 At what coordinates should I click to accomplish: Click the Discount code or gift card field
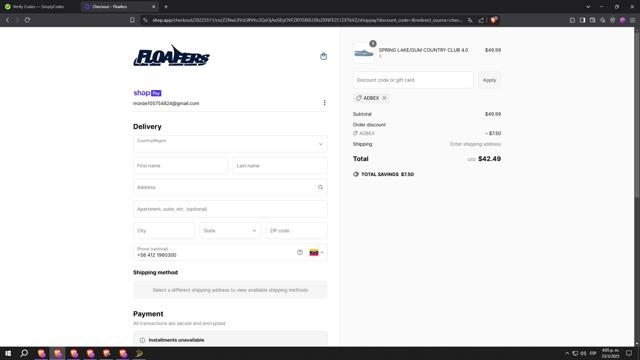click(x=413, y=80)
